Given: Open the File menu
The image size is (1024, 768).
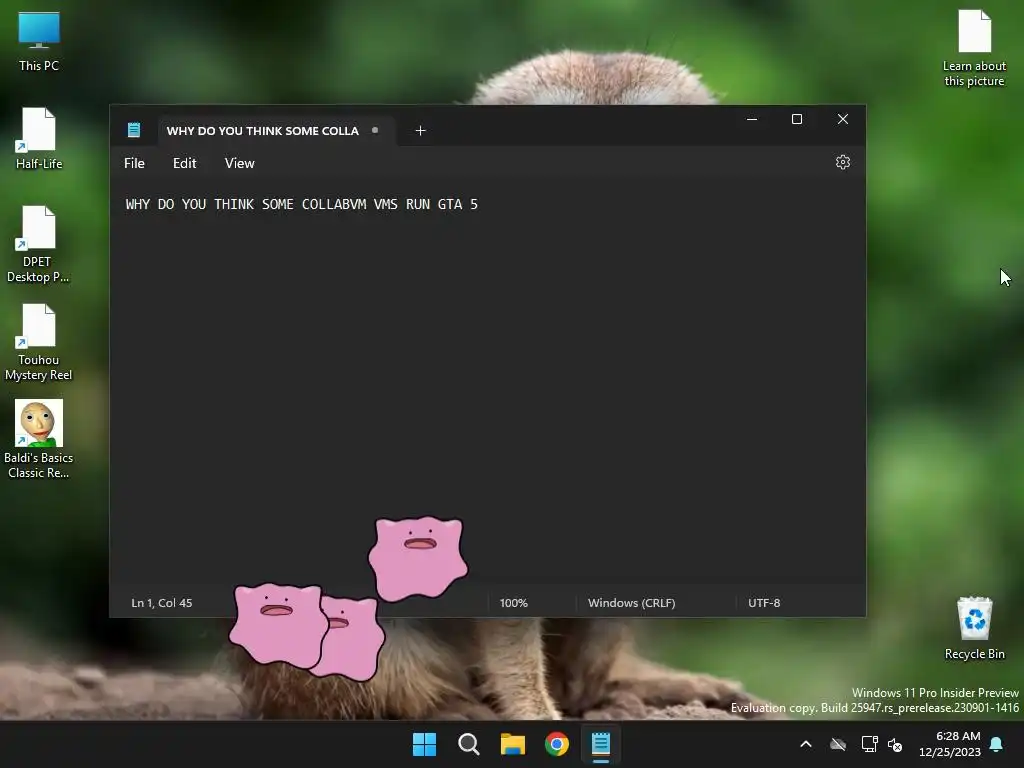Looking at the screenshot, I should point(135,163).
